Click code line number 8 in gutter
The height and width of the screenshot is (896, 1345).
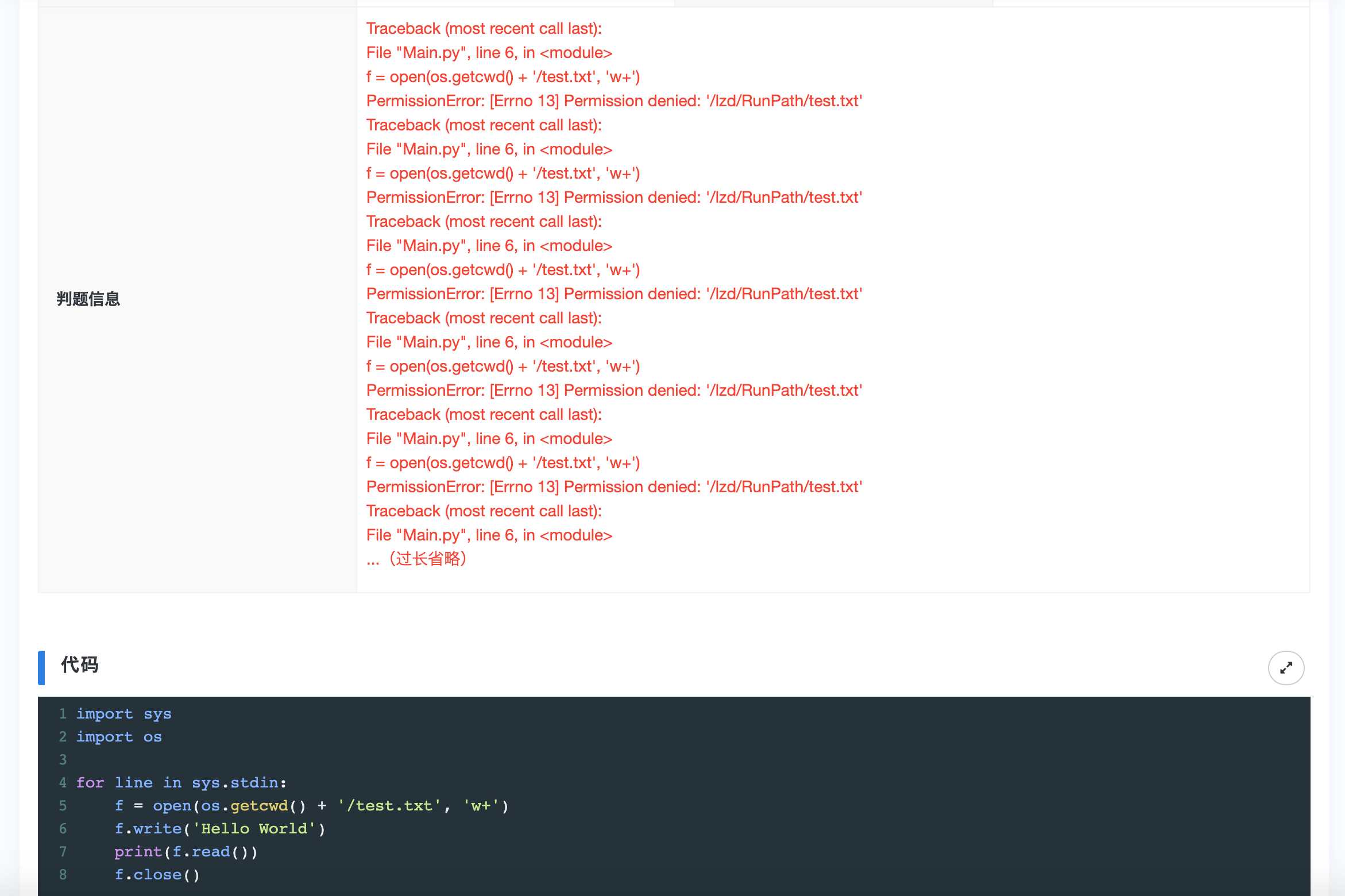click(x=63, y=875)
